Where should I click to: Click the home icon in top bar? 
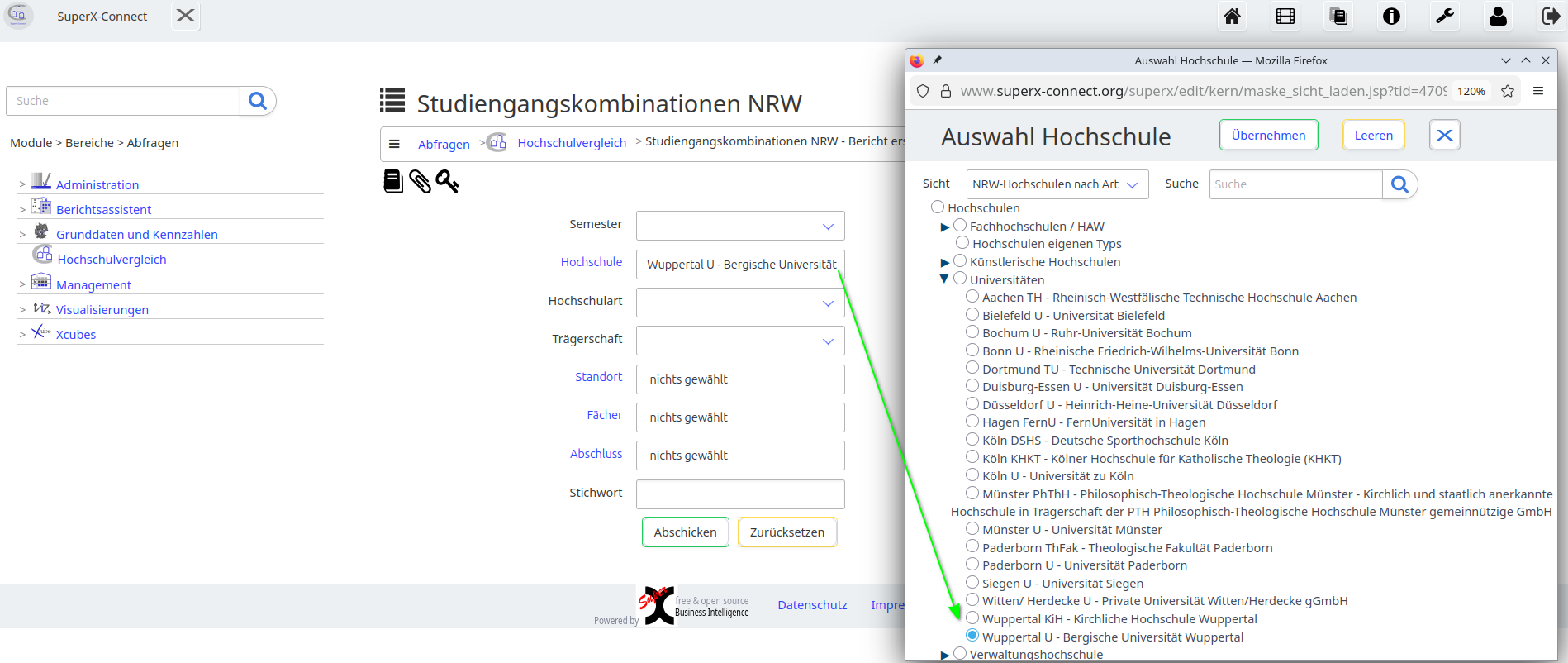click(x=1232, y=17)
